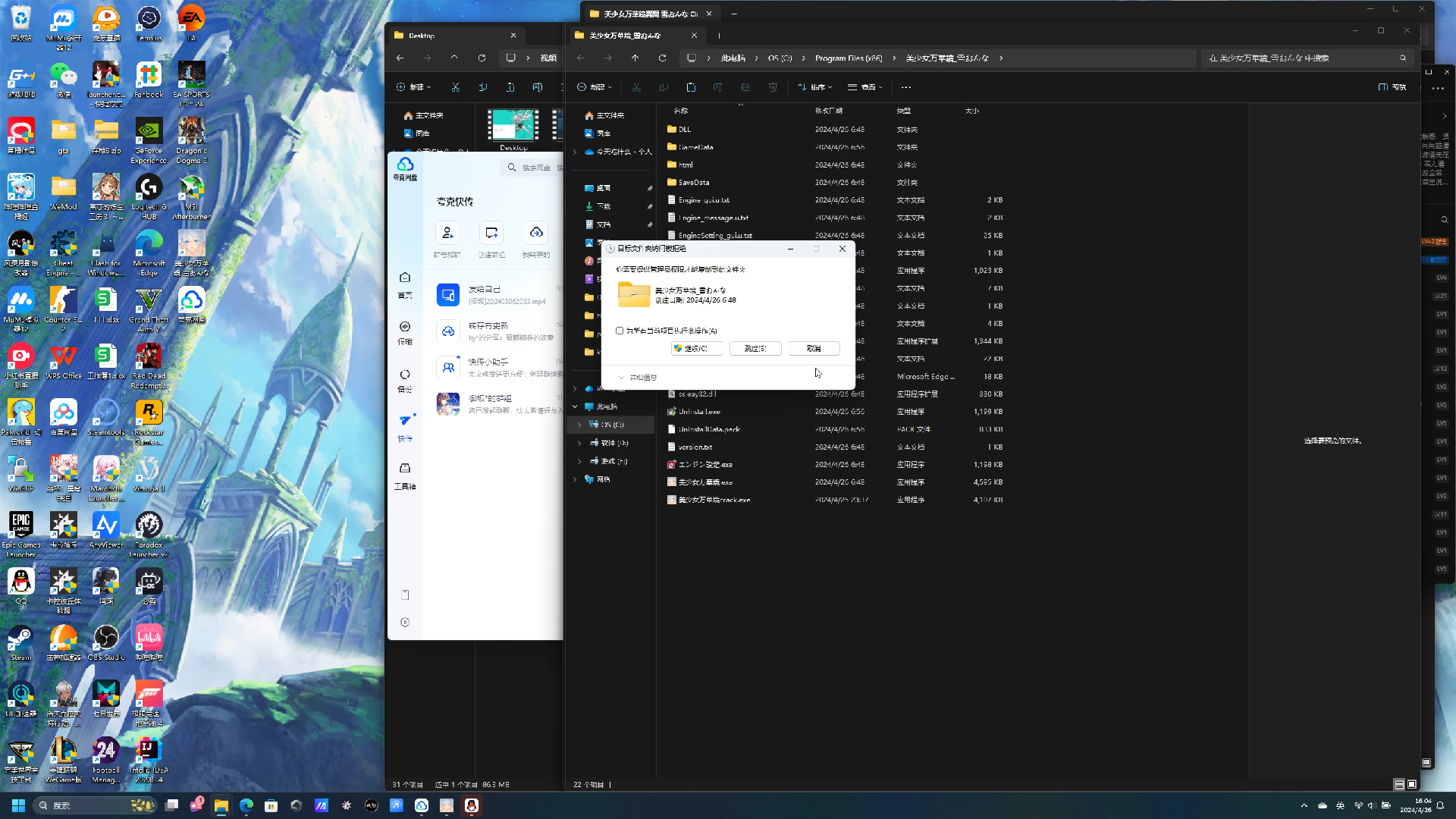Expand the Network (网络) node in navigation tree
Image resolution: width=1456 pixels, height=819 pixels.
point(575,479)
